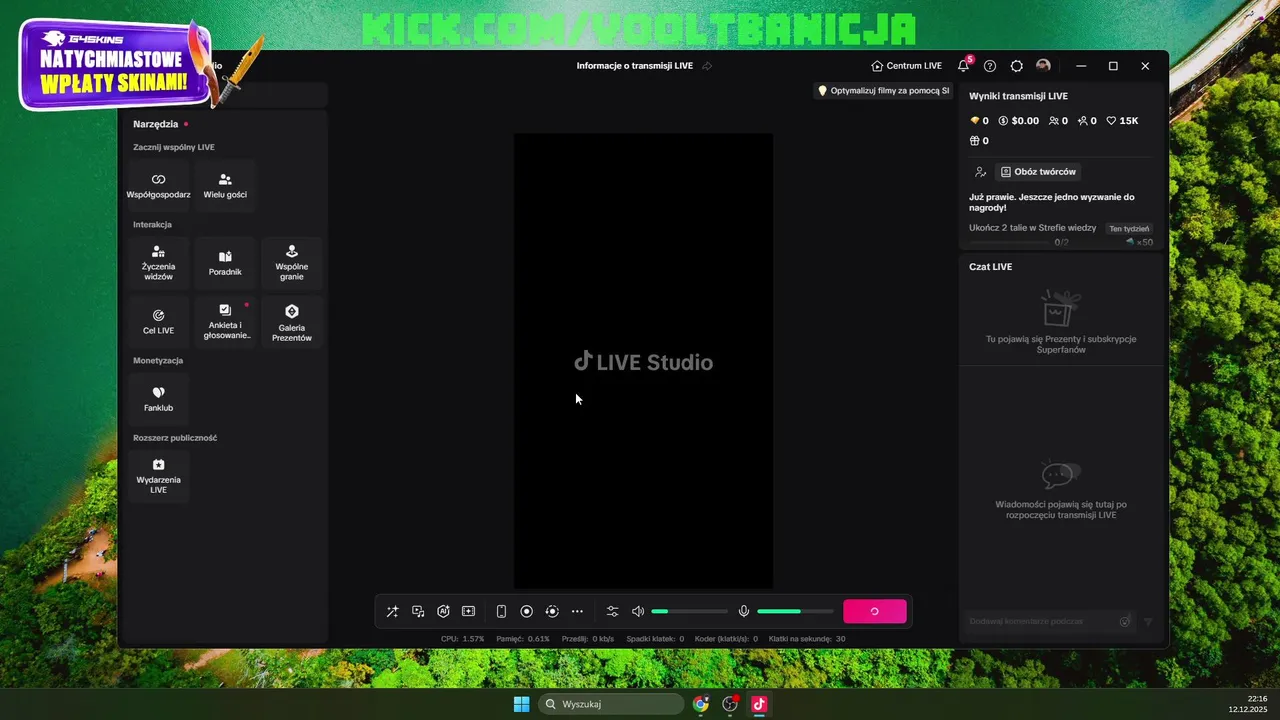Click the Ten tydzień badge

[x=1130, y=229]
